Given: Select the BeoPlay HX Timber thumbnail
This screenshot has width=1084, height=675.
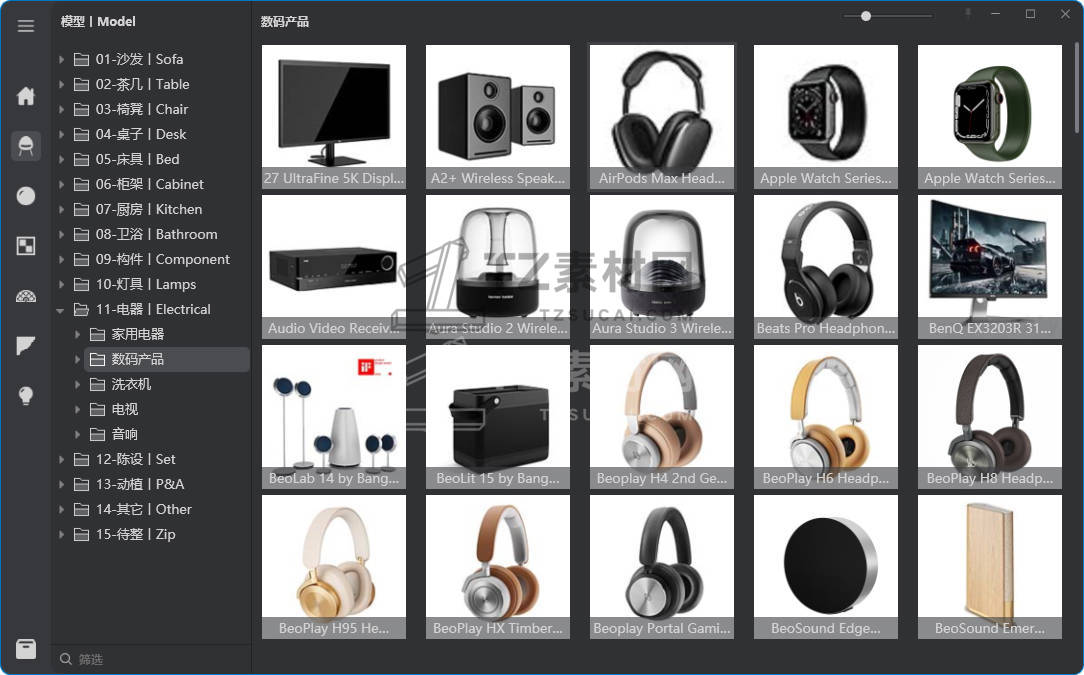Looking at the screenshot, I should [x=498, y=567].
